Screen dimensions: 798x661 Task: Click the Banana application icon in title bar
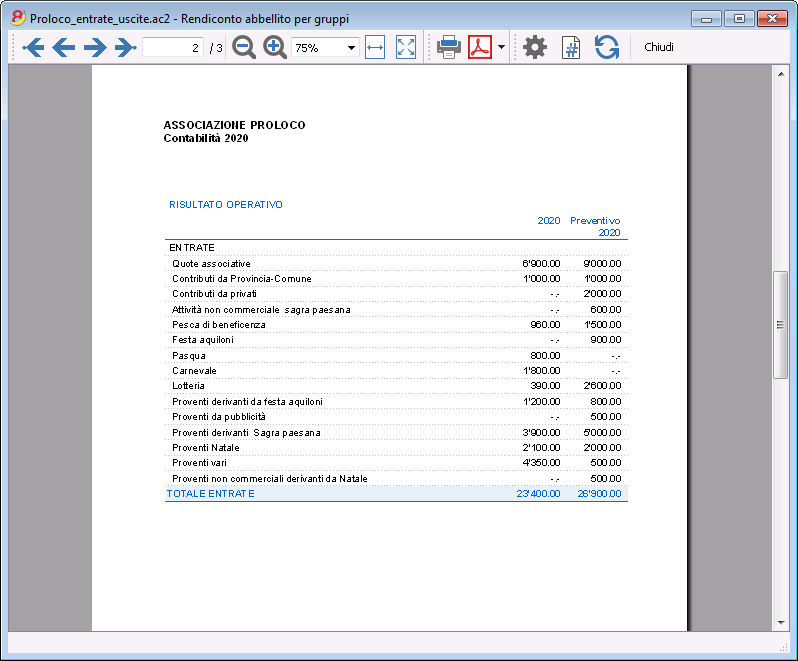coord(18,18)
